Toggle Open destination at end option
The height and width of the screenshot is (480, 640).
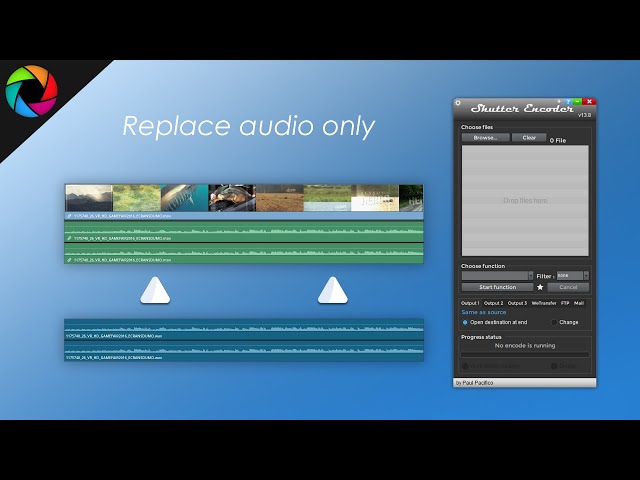click(495, 322)
